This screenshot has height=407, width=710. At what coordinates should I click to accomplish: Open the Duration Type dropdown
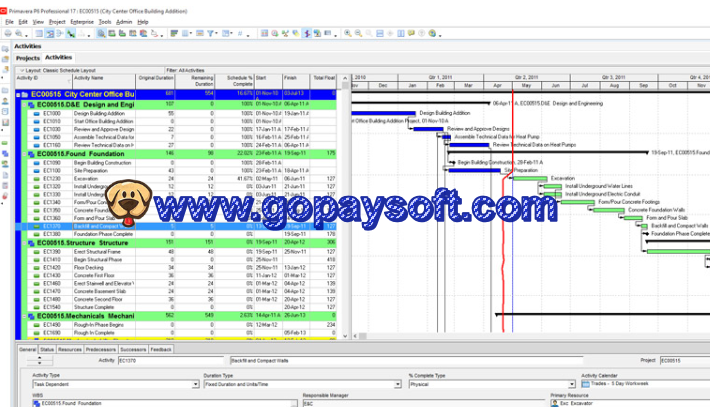tap(398, 384)
